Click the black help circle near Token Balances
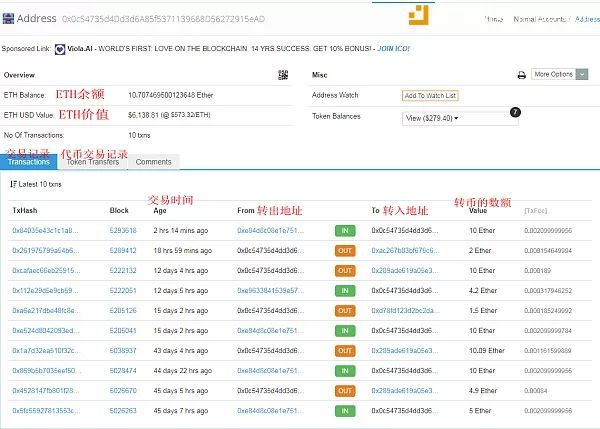This screenshot has height=429, width=600. tap(515, 112)
